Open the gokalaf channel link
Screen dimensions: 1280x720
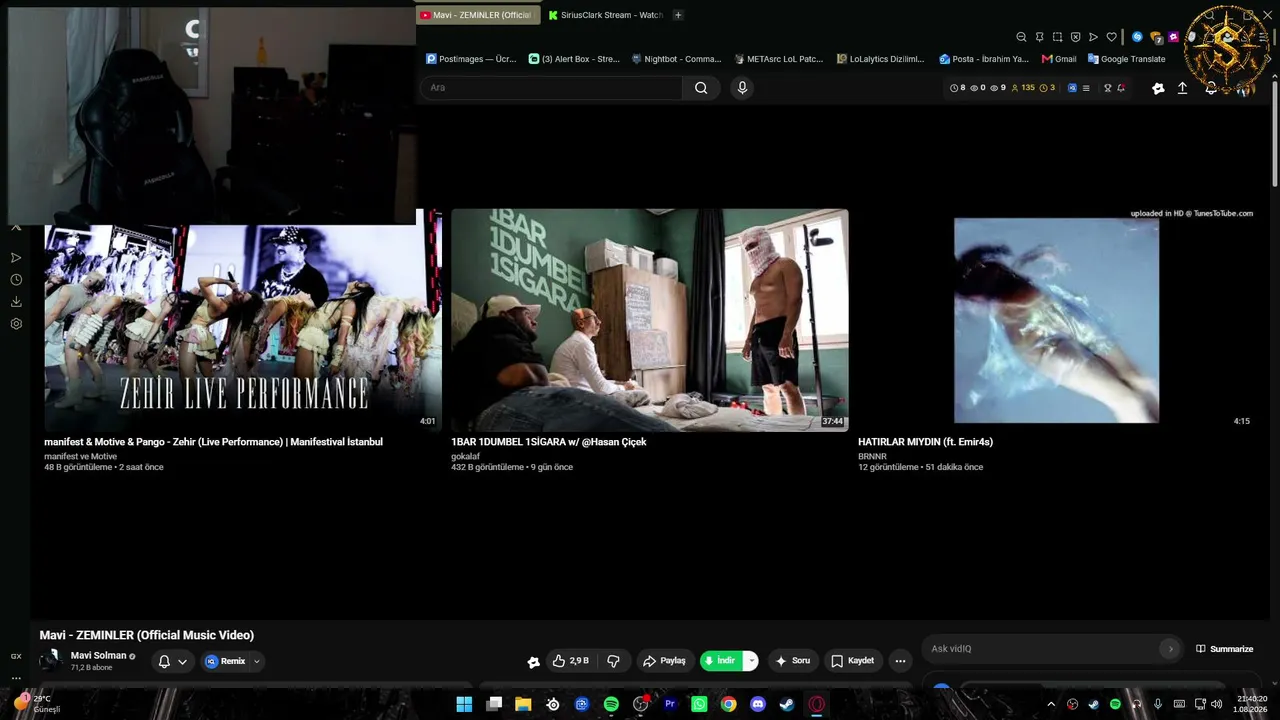(x=465, y=457)
